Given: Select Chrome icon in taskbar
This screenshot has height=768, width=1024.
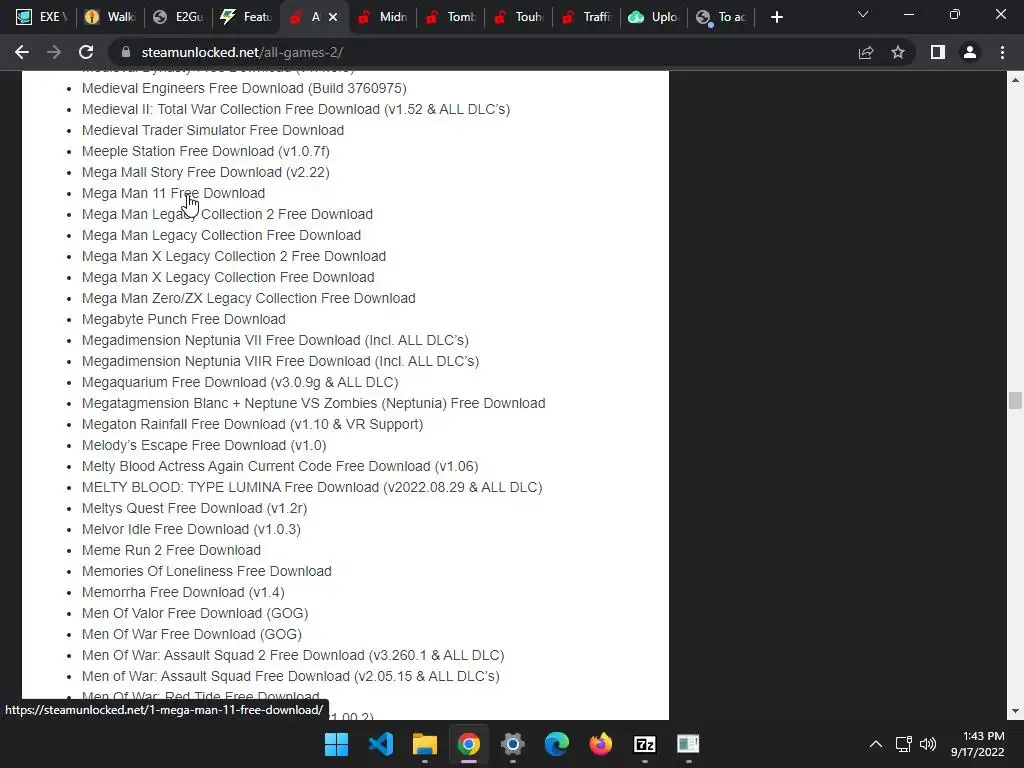Looking at the screenshot, I should pos(469,744).
